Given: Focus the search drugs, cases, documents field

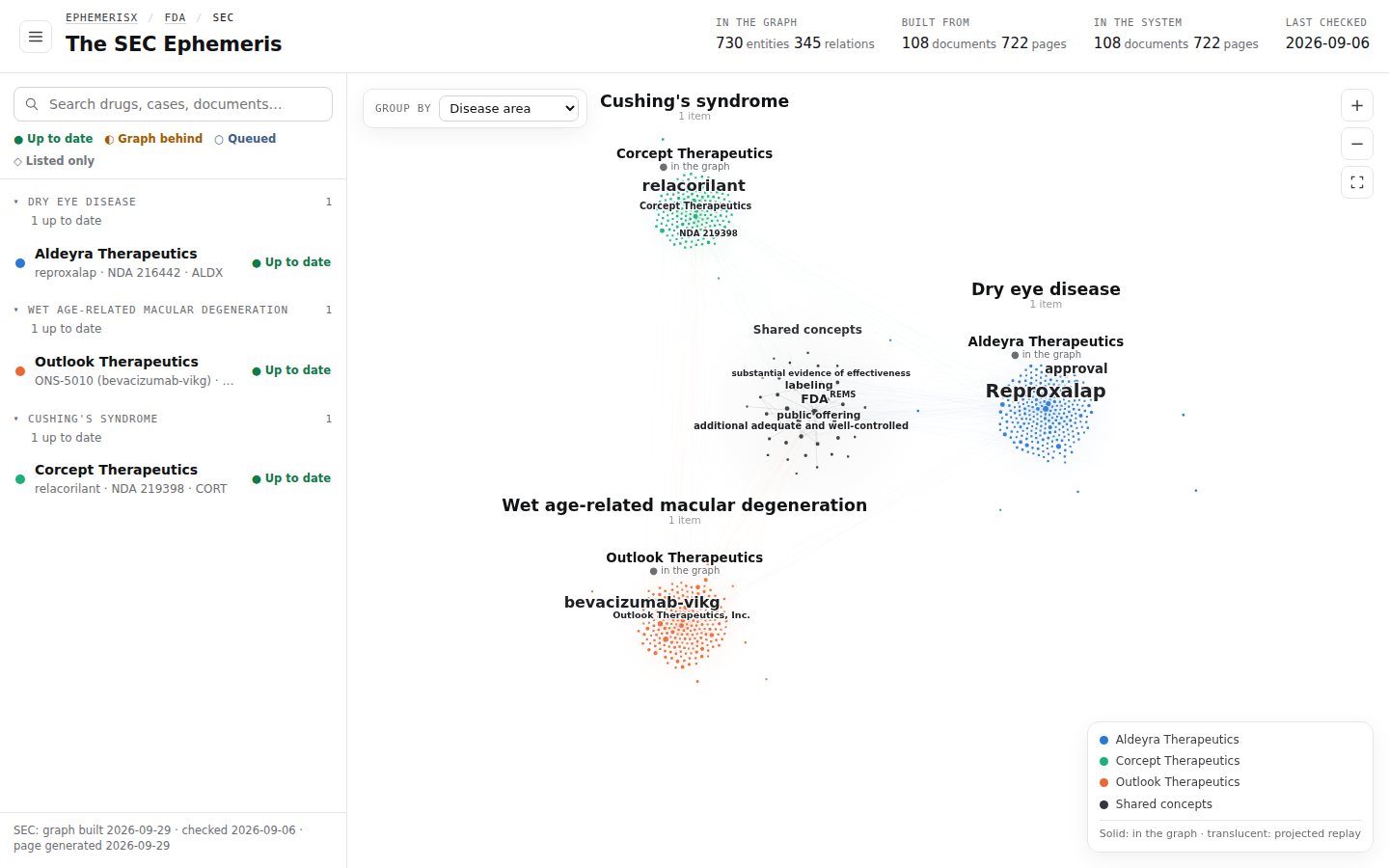Looking at the screenshot, I should point(173,104).
